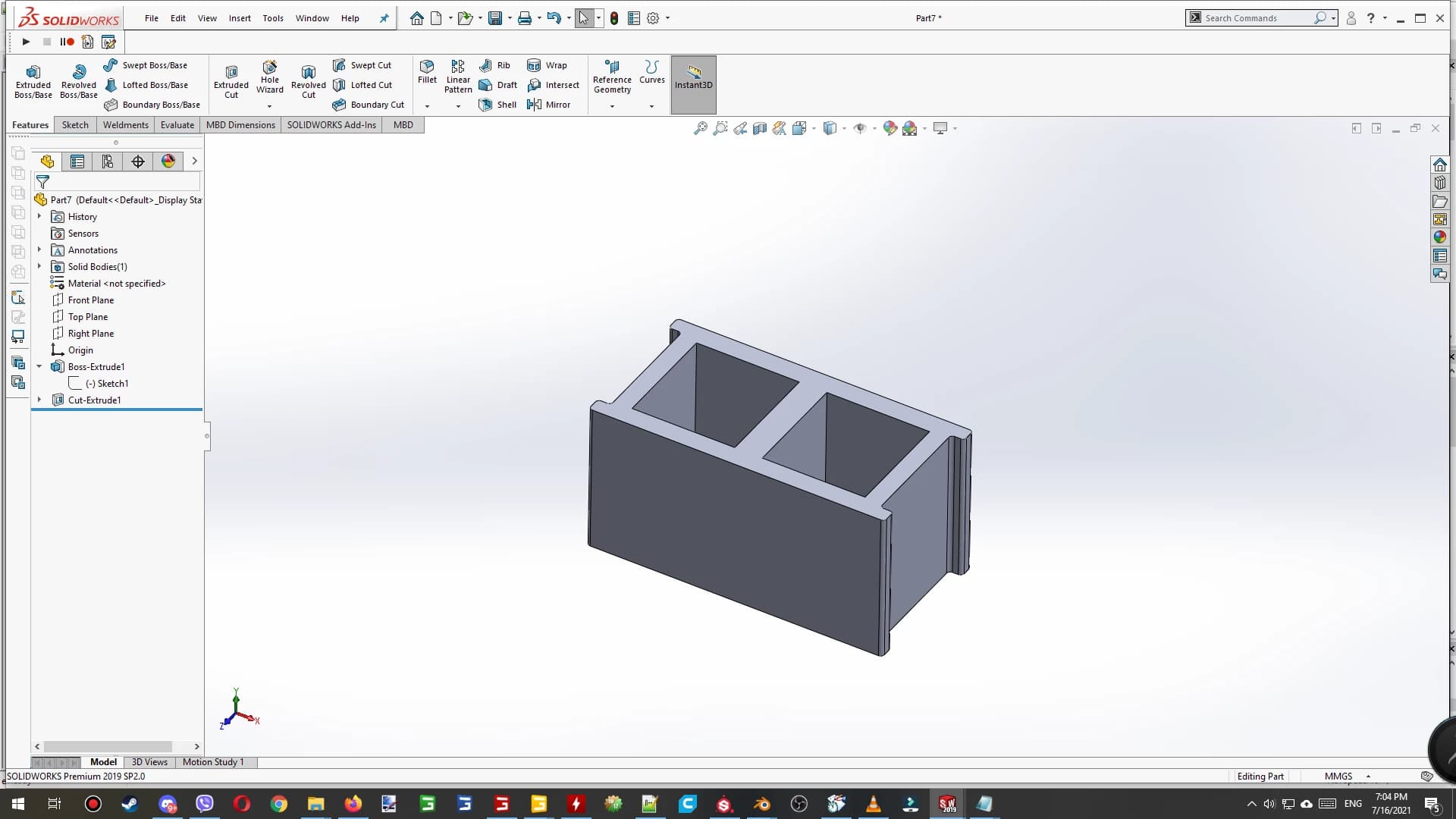Open DimXpertManager tab in the panel
This screenshot has width=1456, height=819.
coord(138,161)
